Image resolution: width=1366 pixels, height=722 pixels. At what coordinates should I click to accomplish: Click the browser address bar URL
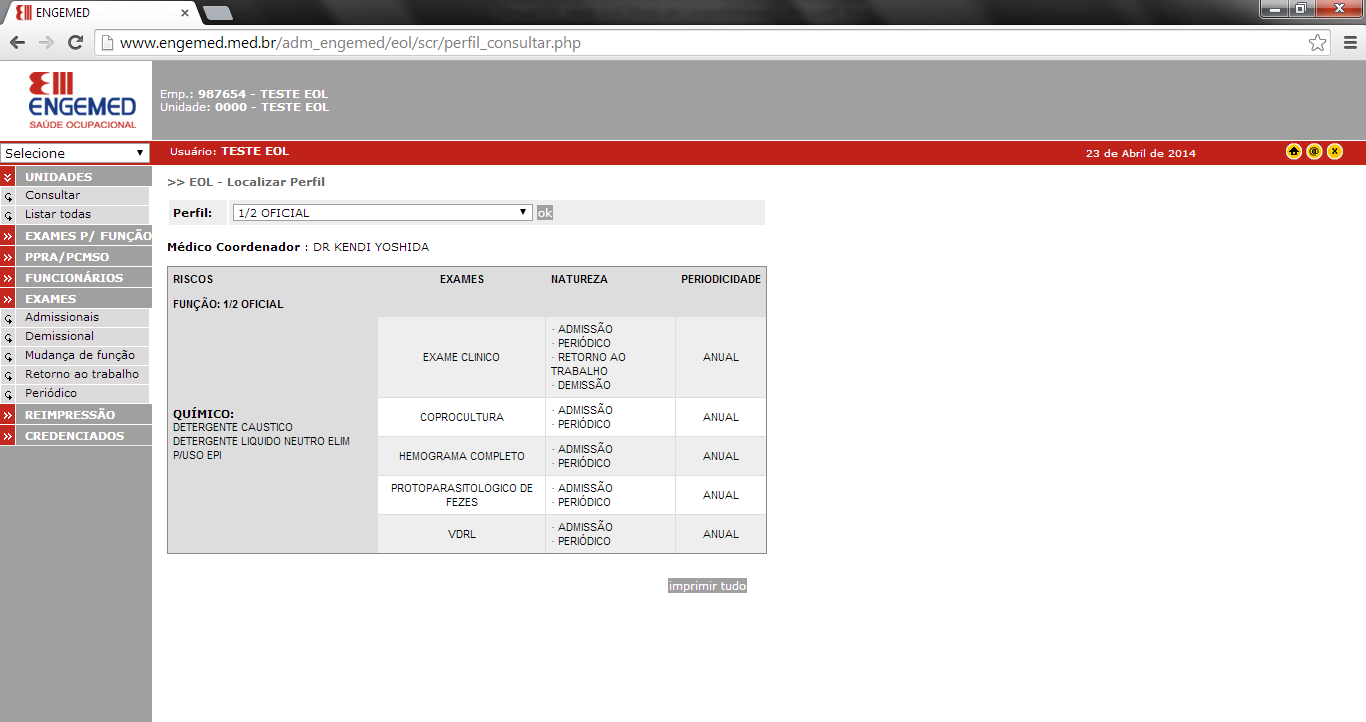point(350,43)
